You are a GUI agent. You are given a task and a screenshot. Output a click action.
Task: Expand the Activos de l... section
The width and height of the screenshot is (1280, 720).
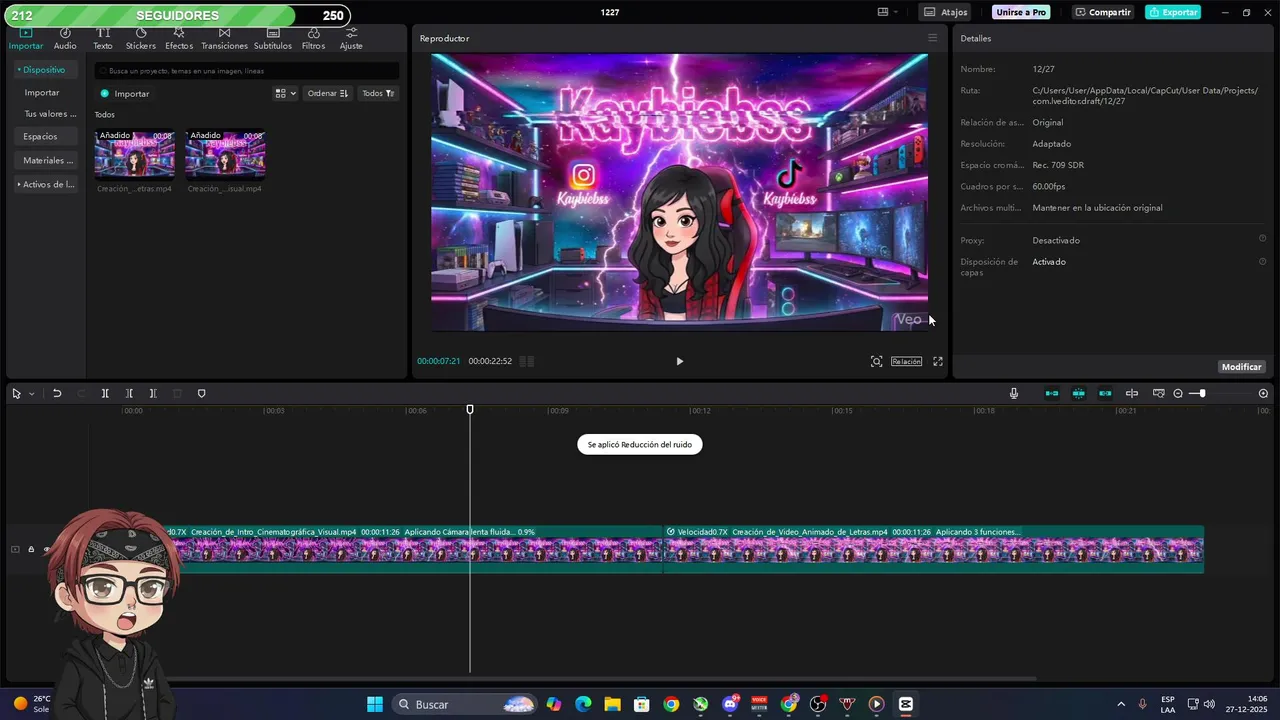click(46, 184)
